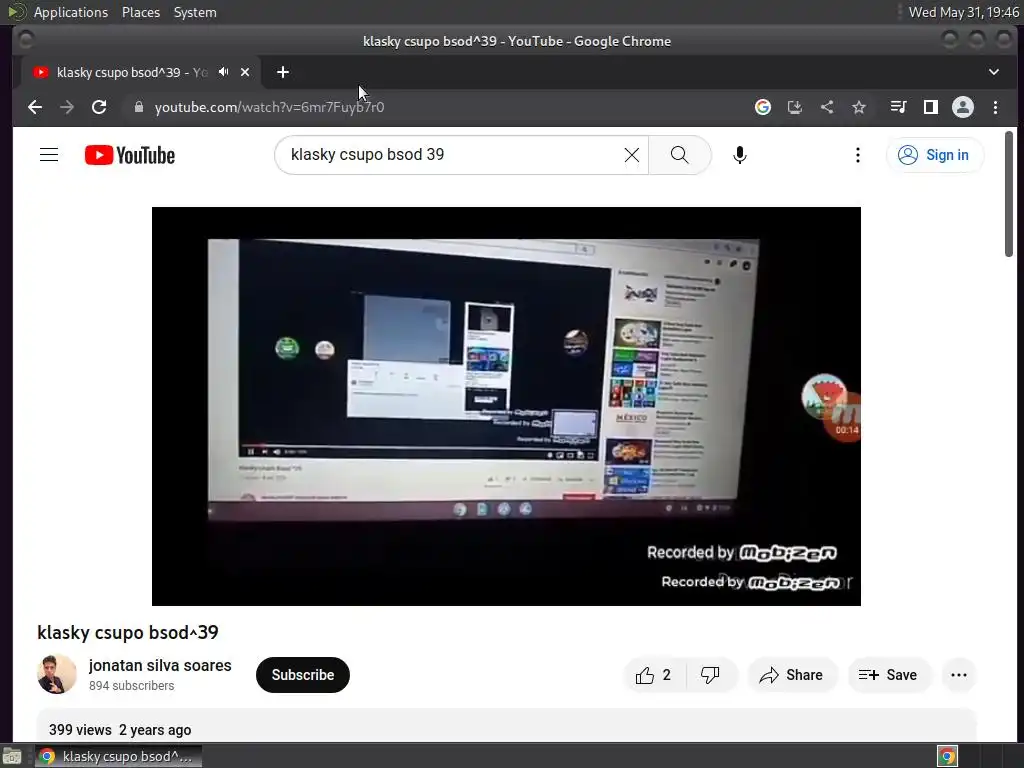Save the video to a playlist
Screen dimensions: 1024x768
pos(888,675)
